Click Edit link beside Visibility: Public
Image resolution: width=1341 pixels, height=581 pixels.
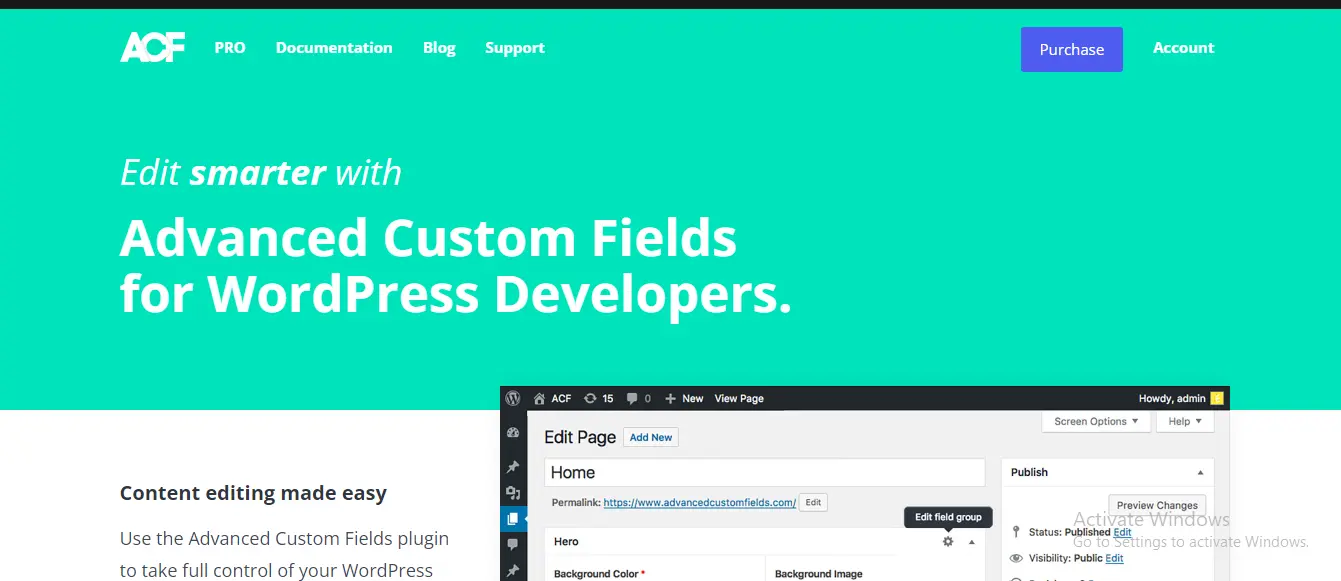[x=1114, y=558]
